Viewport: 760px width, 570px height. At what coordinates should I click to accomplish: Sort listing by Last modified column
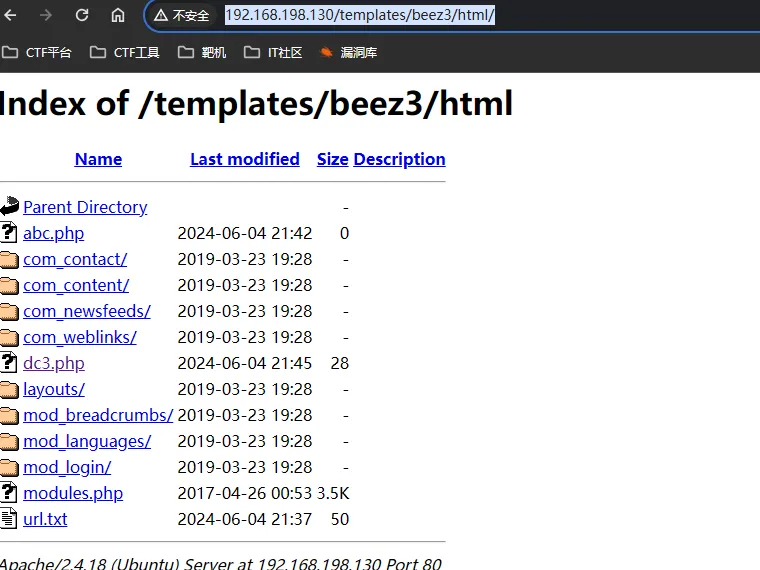point(245,159)
